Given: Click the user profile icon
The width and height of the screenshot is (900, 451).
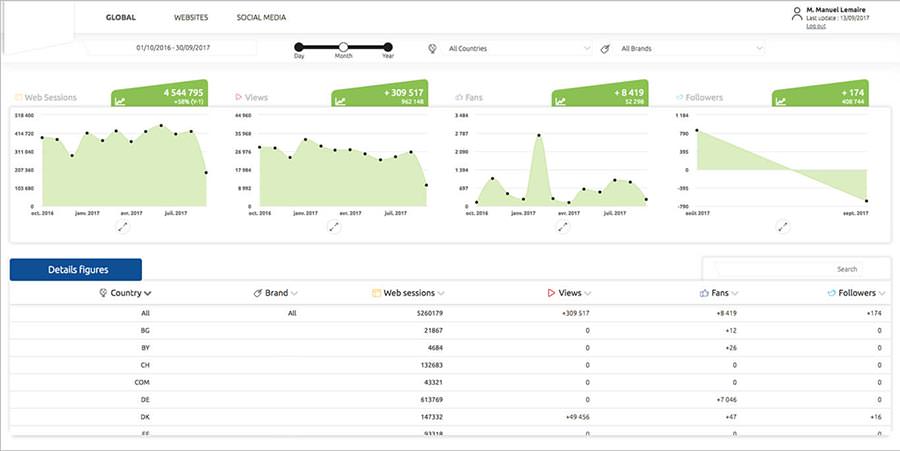Looking at the screenshot, I should [797, 14].
